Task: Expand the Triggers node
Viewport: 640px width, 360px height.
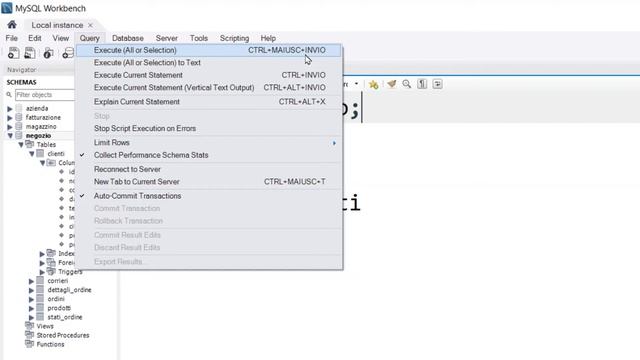Action: (x=42, y=272)
